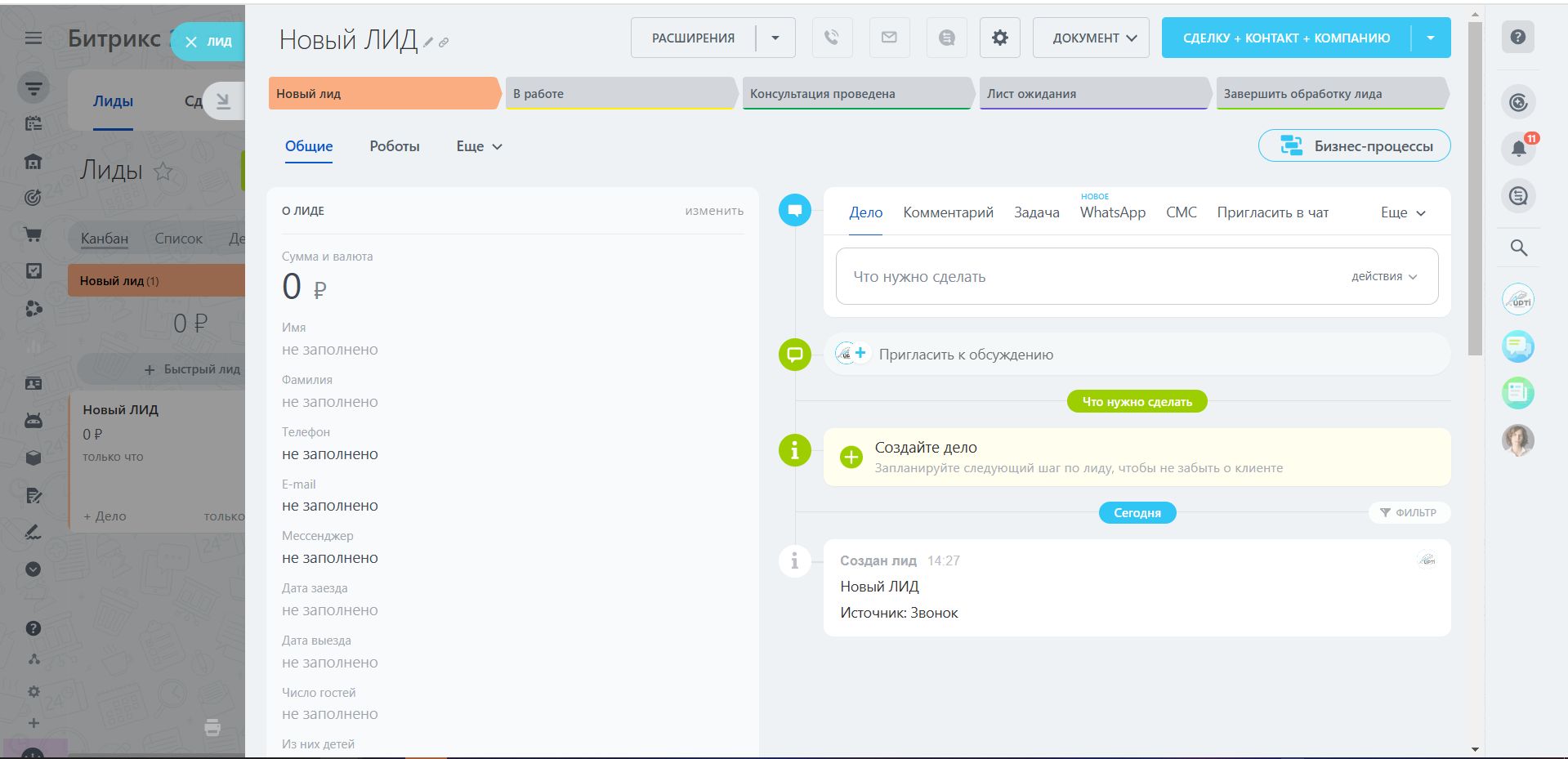
Task: Set stage to Лист ожидания
Action: click(x=1094, y=93)
